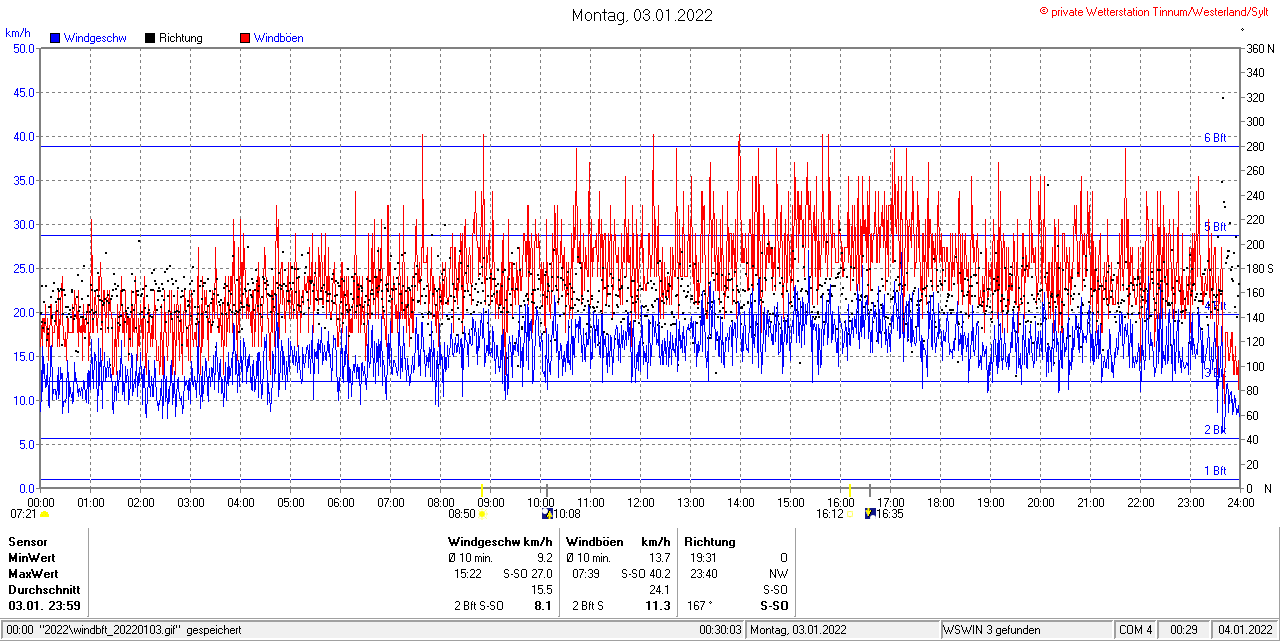Click the 2 Bft line label
Screen dimensions: 1280x641
pyautogui.click(x=1215, y=430)
